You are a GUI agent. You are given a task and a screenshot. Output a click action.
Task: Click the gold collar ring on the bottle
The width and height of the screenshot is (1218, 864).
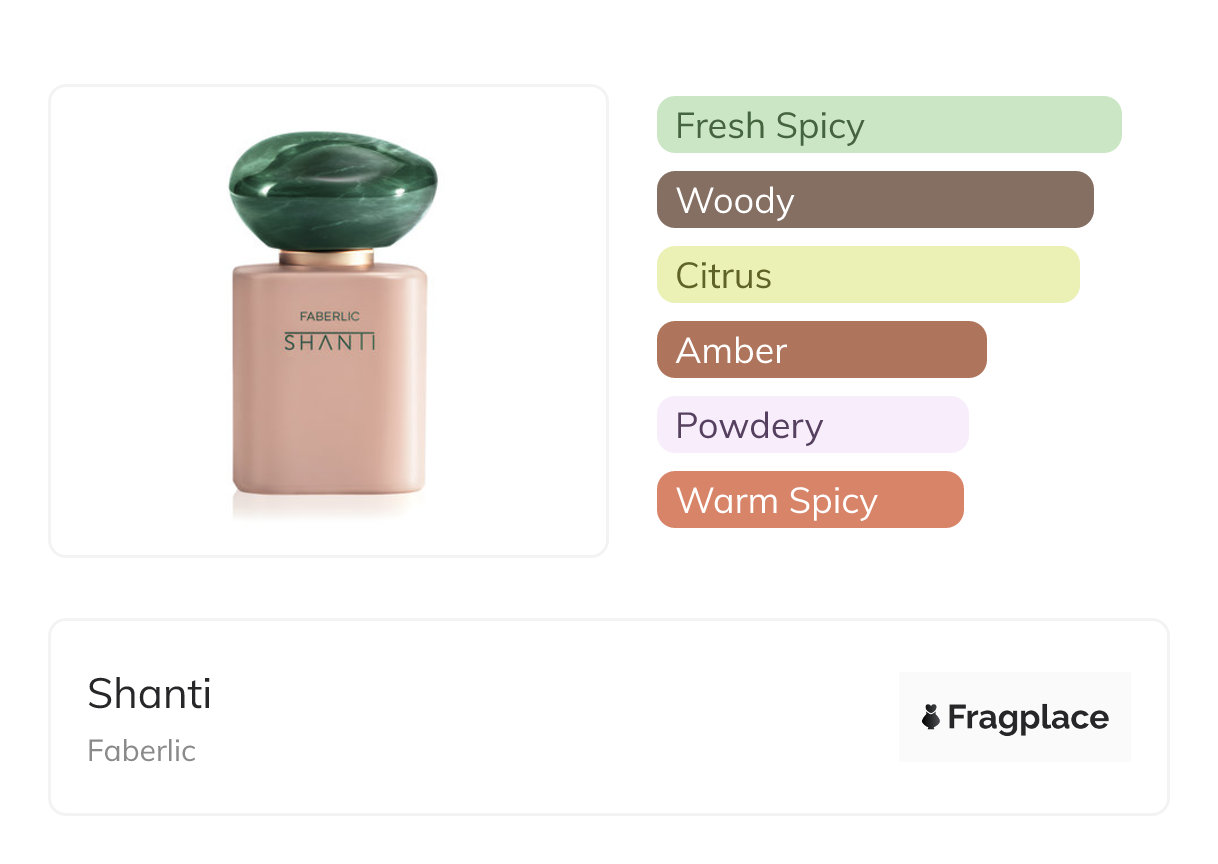(x=326, y=258)
